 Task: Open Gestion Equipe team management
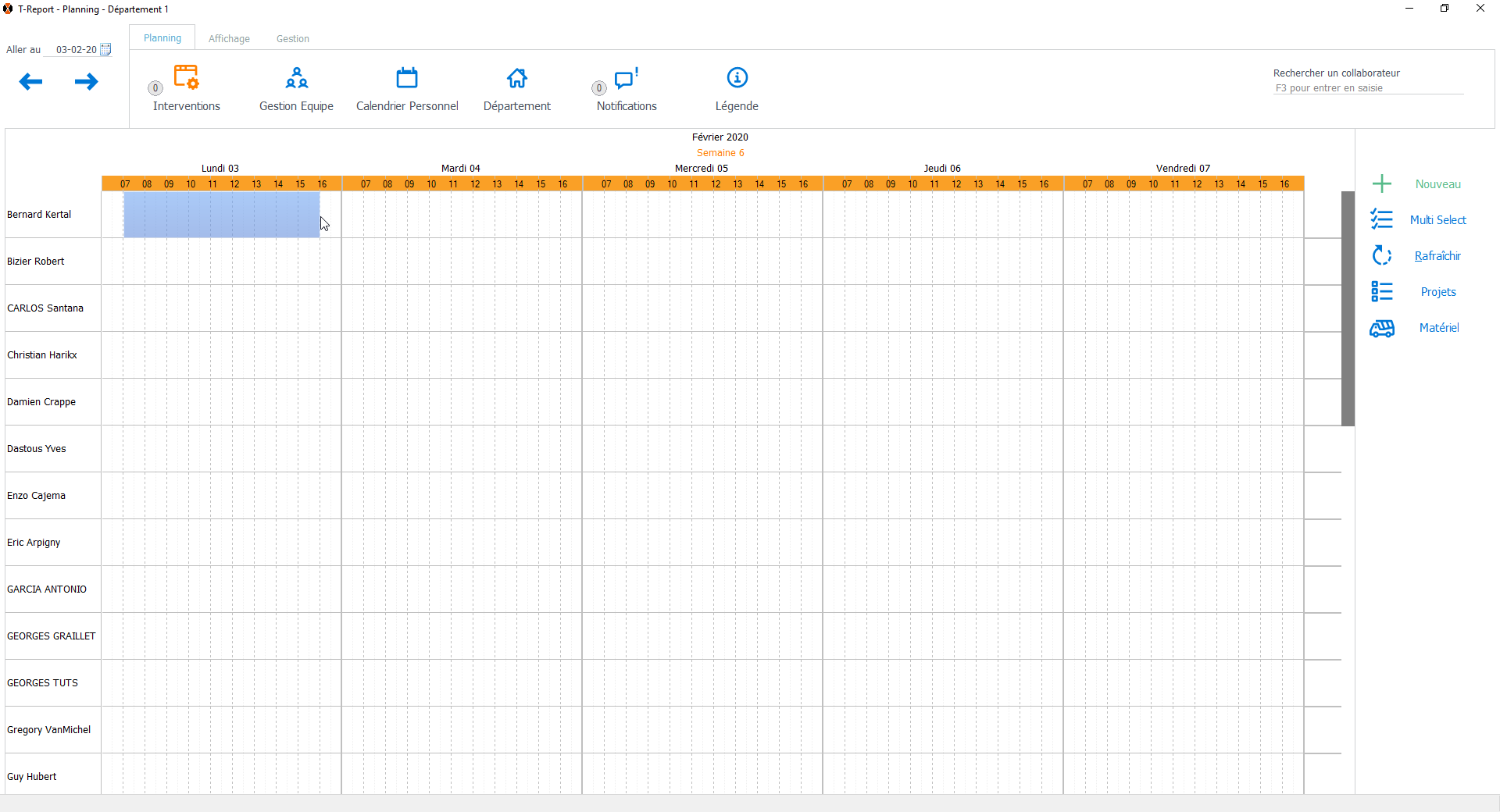coord(296,78)
